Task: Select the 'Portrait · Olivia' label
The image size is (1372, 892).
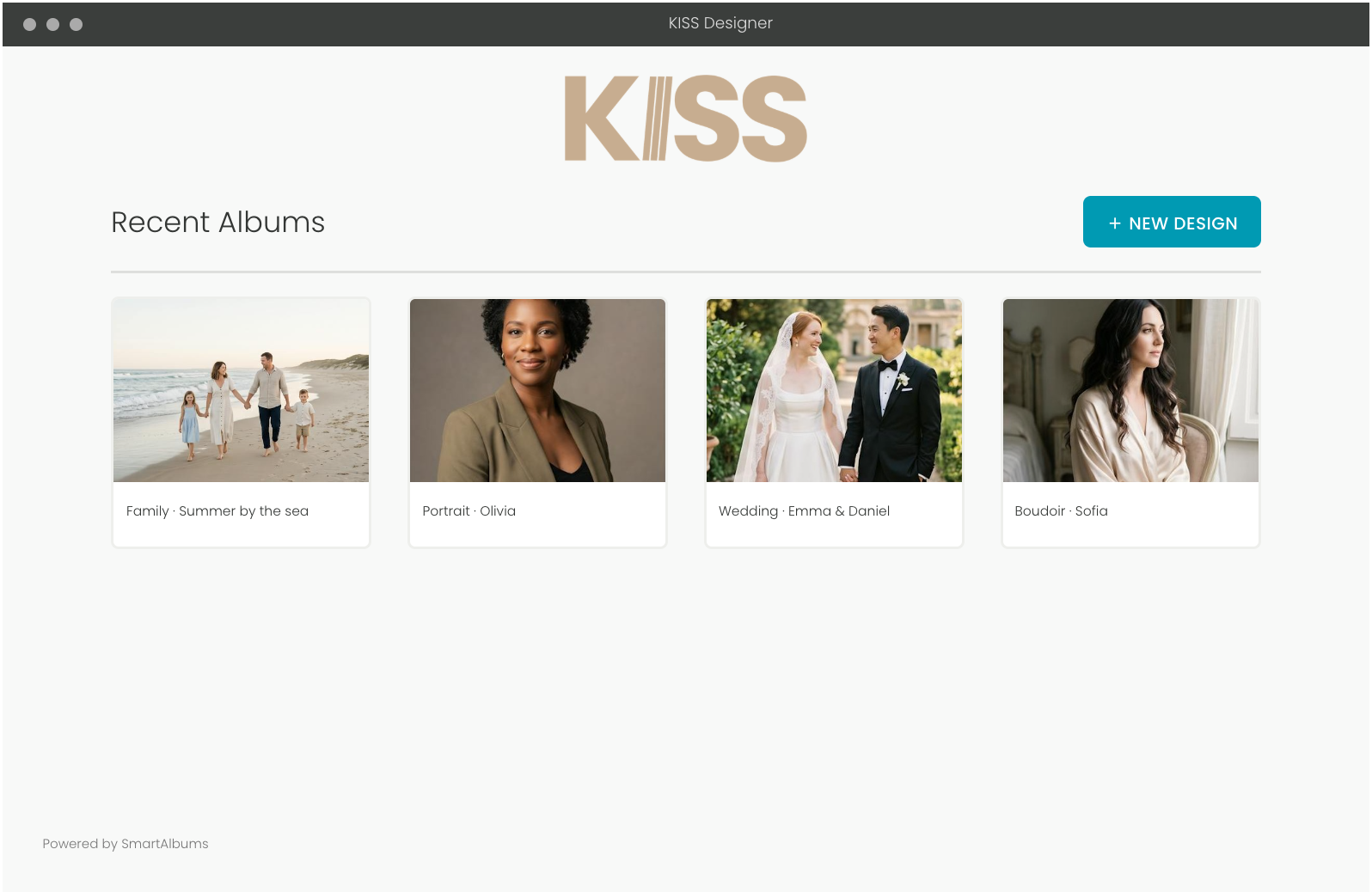Action: coord(469,510)
